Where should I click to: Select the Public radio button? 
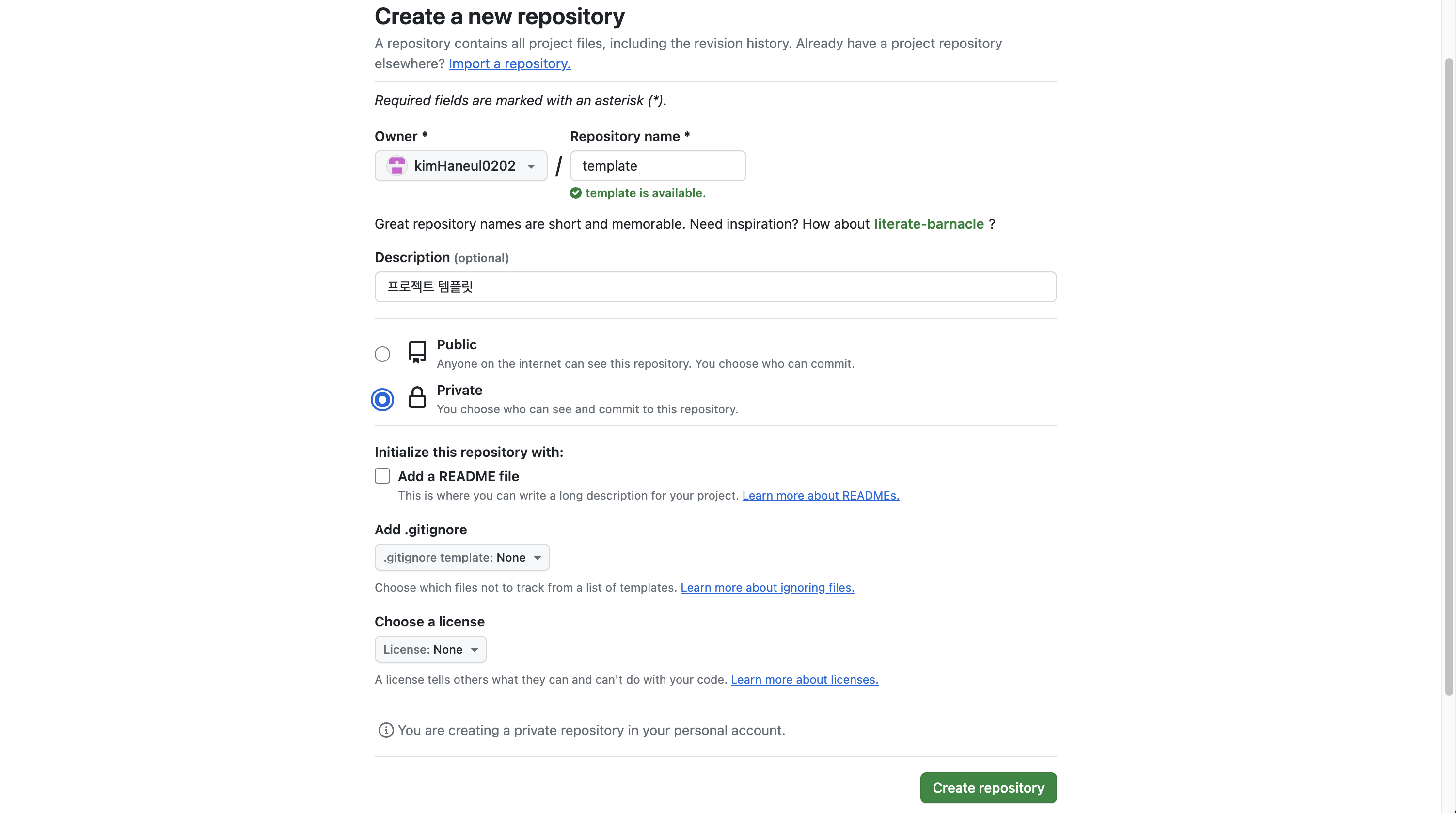[x=382, y=354]
